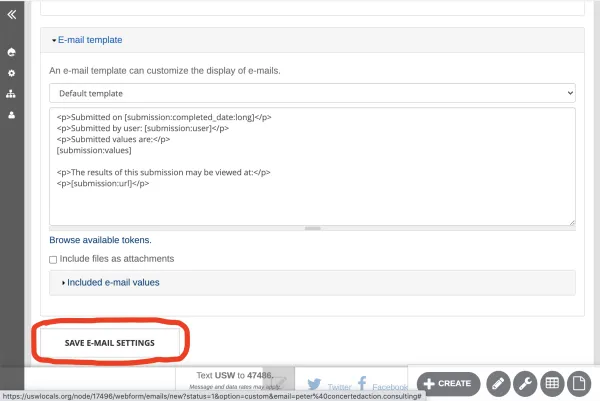Image resolution: width=600 pixels, height=401 pixels.
Task: Click the 'Submitted on' date token line
Action: click(x=164, y=117)
